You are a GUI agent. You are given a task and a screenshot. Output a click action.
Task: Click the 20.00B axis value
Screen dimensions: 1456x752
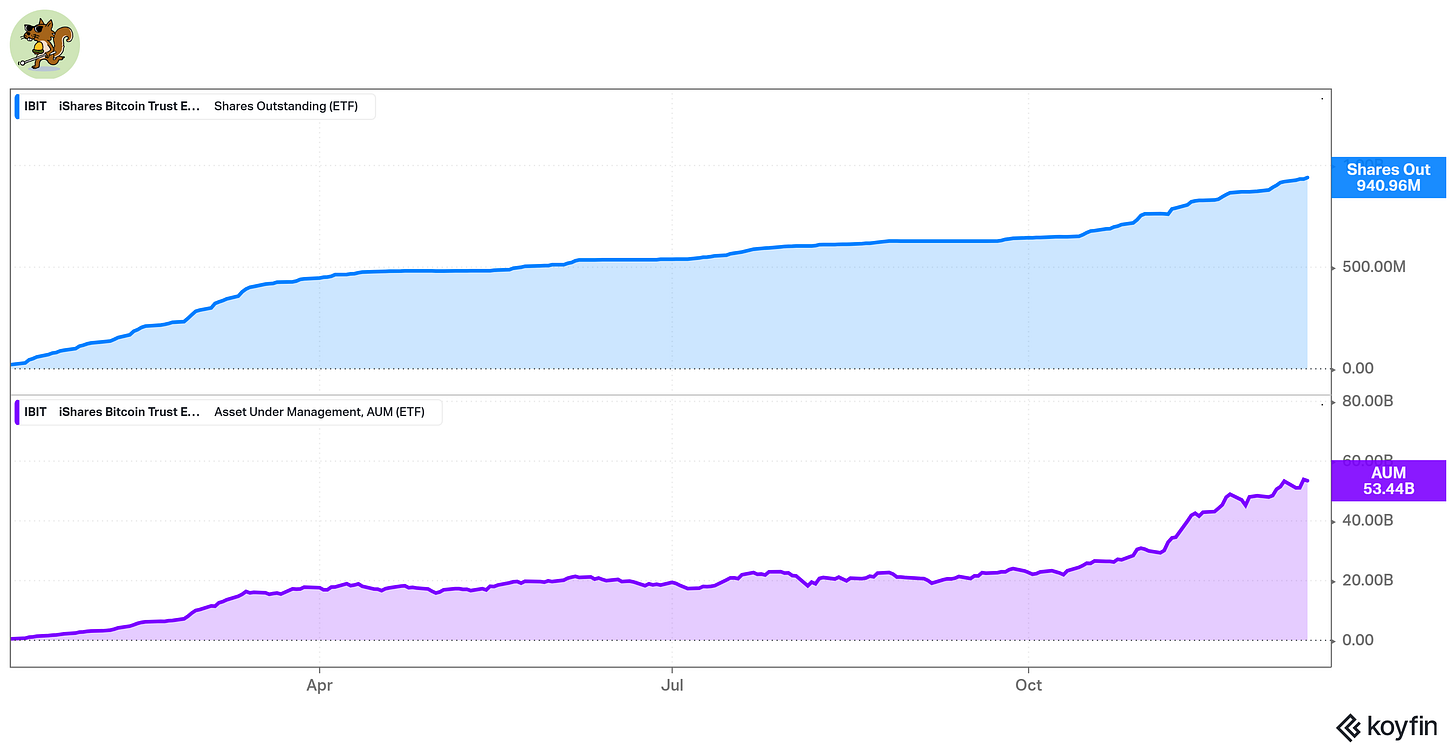[1367, 580]
